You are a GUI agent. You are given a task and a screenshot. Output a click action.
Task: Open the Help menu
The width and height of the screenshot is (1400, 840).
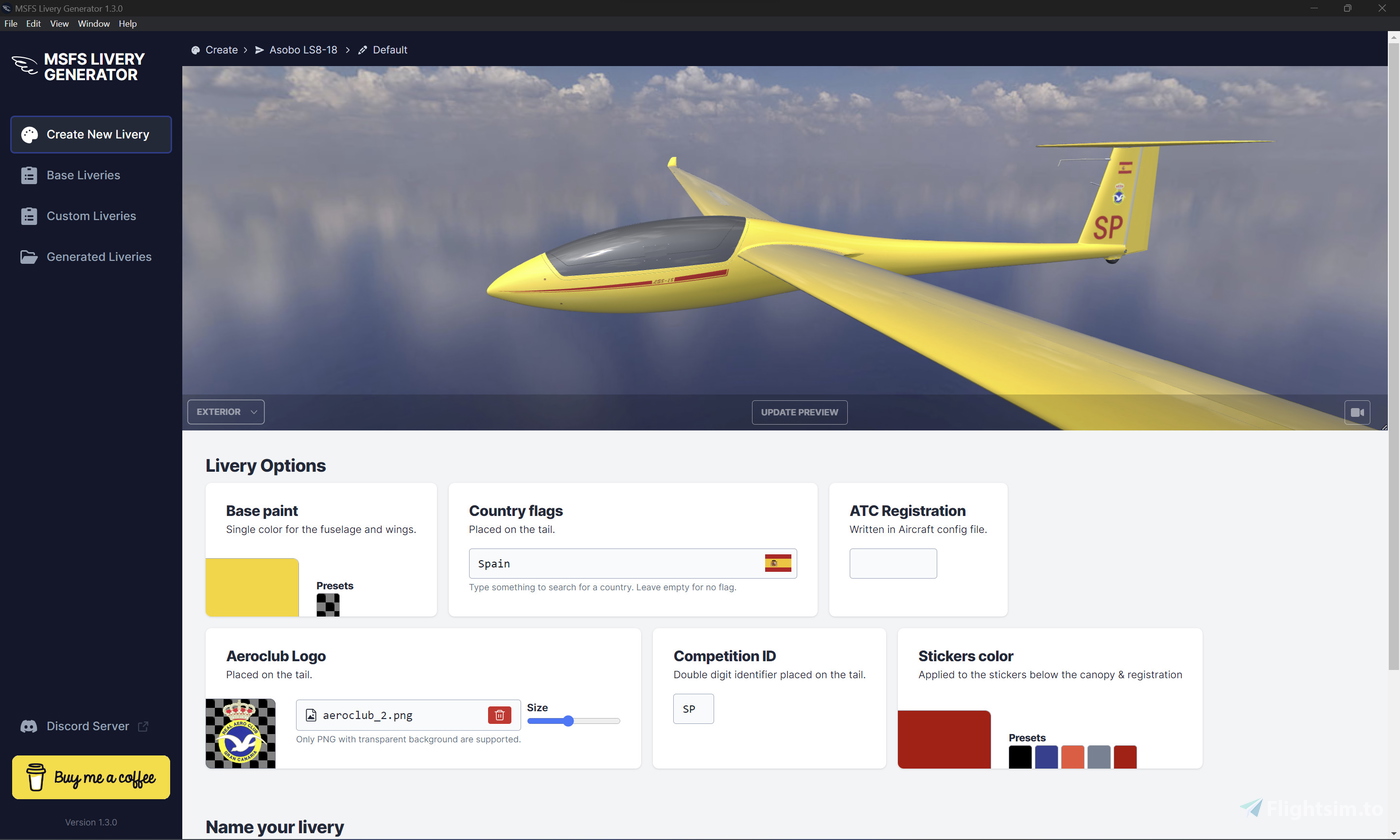[x=127, y=23]
